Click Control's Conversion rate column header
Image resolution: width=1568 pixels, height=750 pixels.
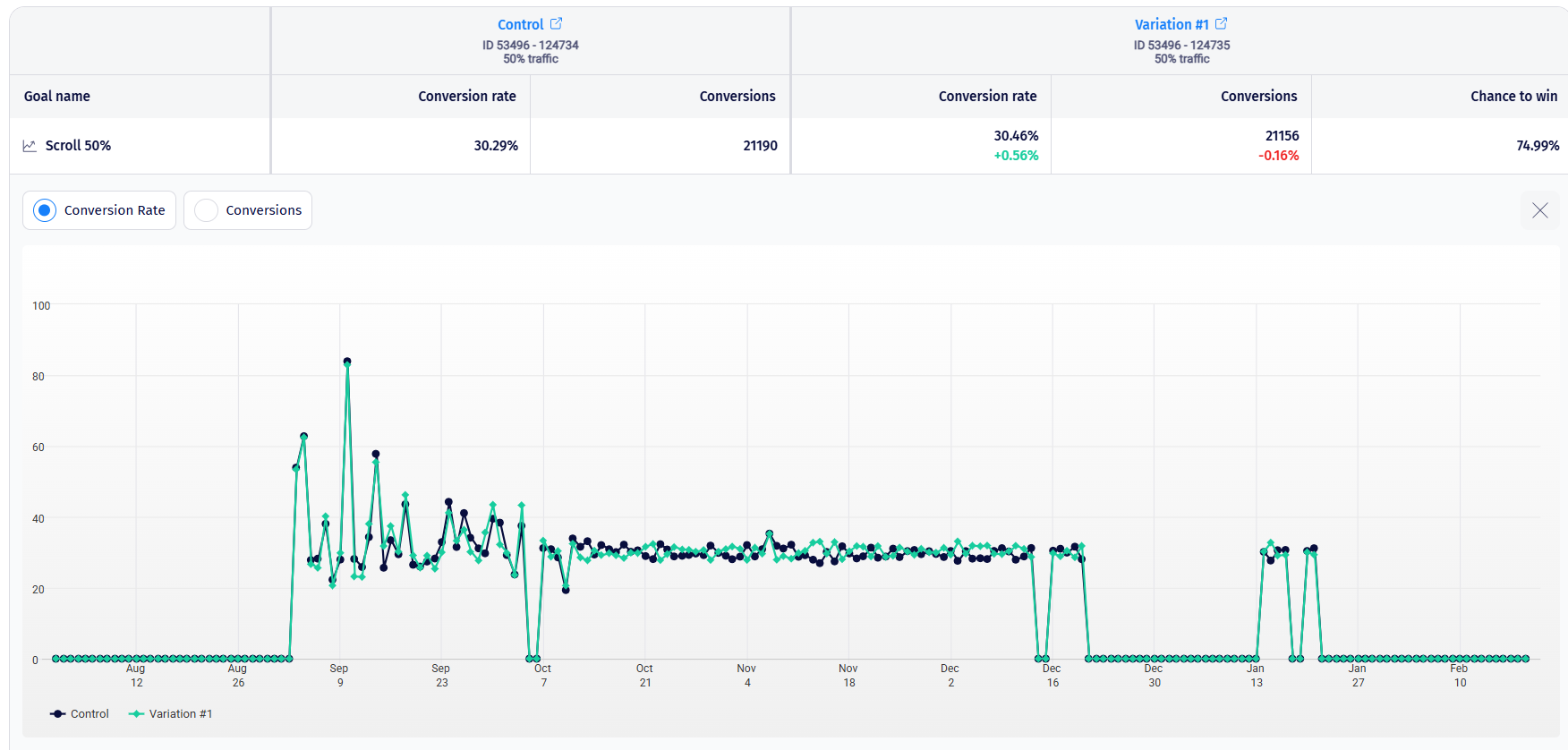(467, 96)
